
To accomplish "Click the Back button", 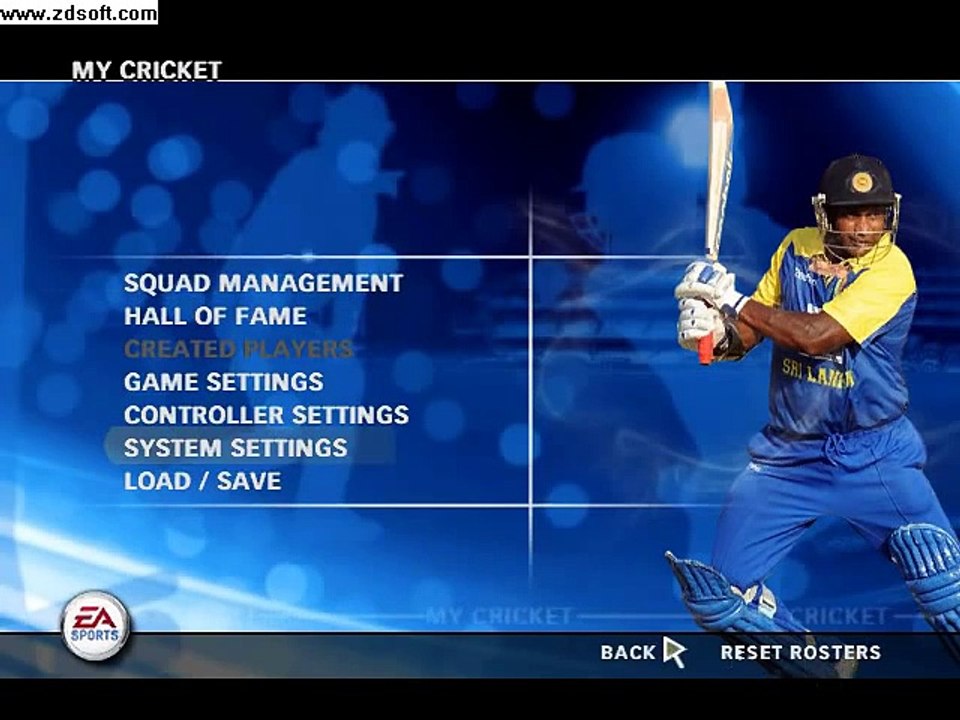I will tap(628, 653).
